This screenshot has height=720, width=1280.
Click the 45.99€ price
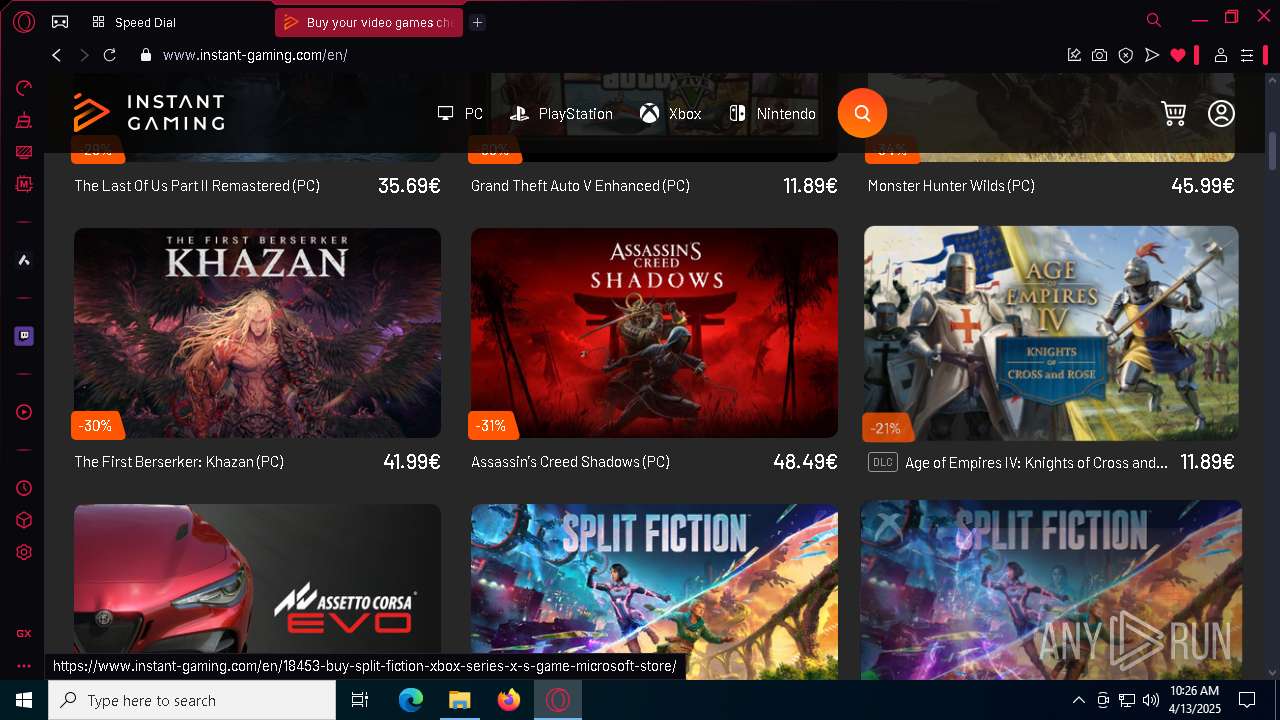click(1203, 186)
